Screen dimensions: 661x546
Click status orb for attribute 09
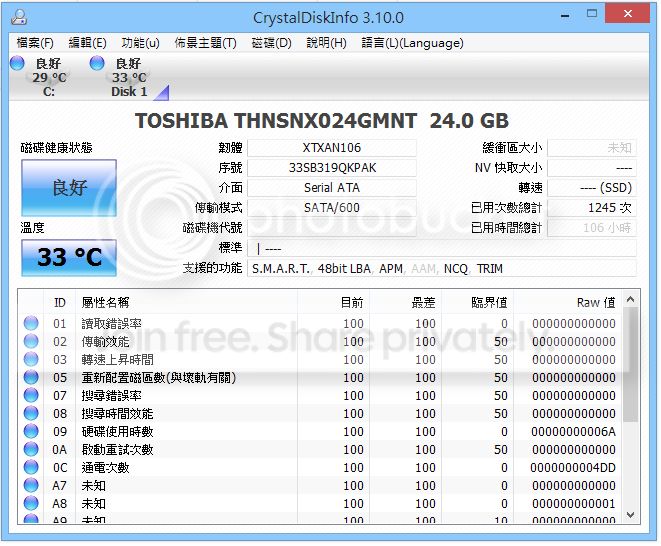(31, 431)
